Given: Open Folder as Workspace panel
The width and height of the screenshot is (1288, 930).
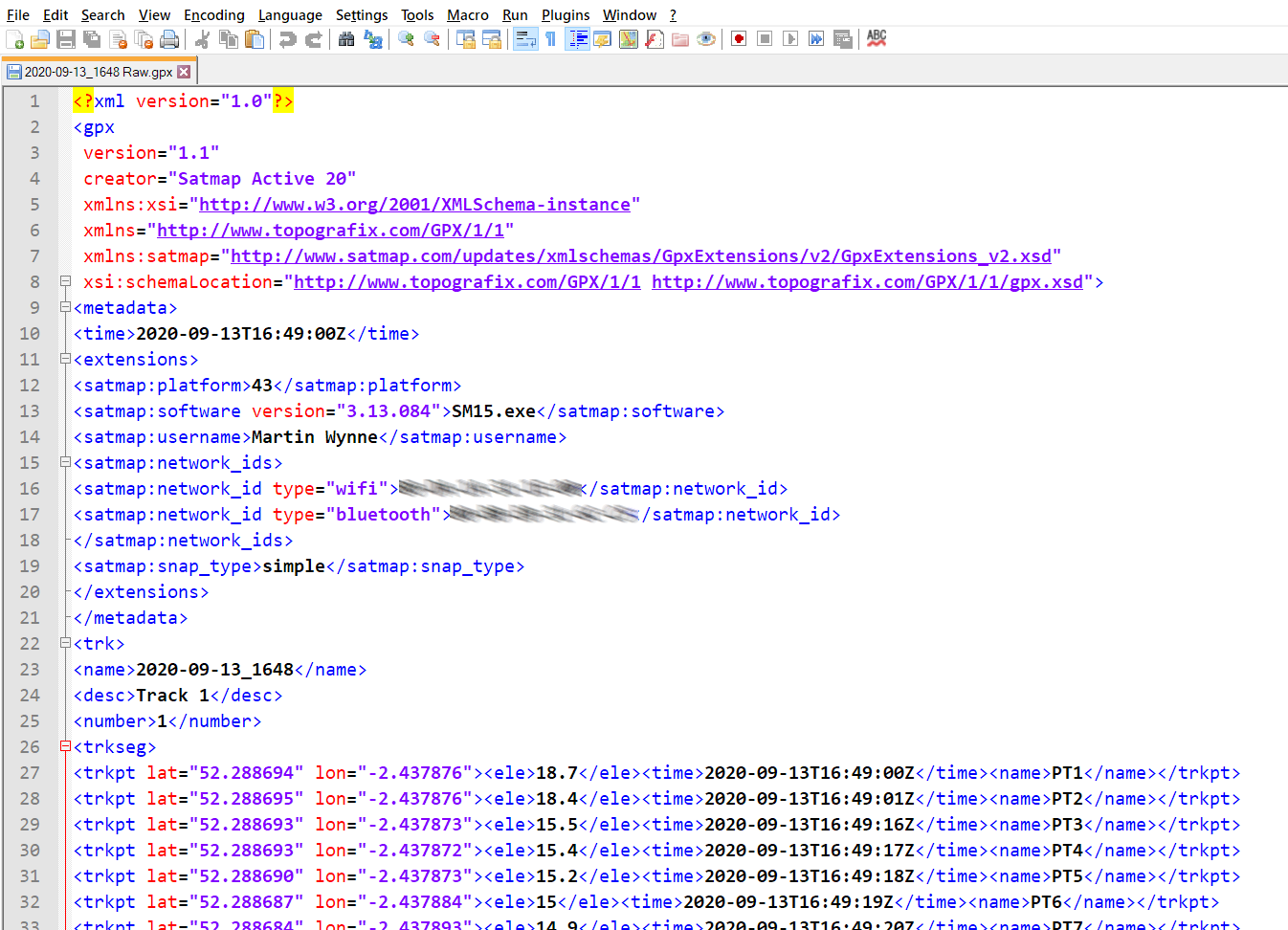Looking at the screenshot, I should (x=680, y=39).
